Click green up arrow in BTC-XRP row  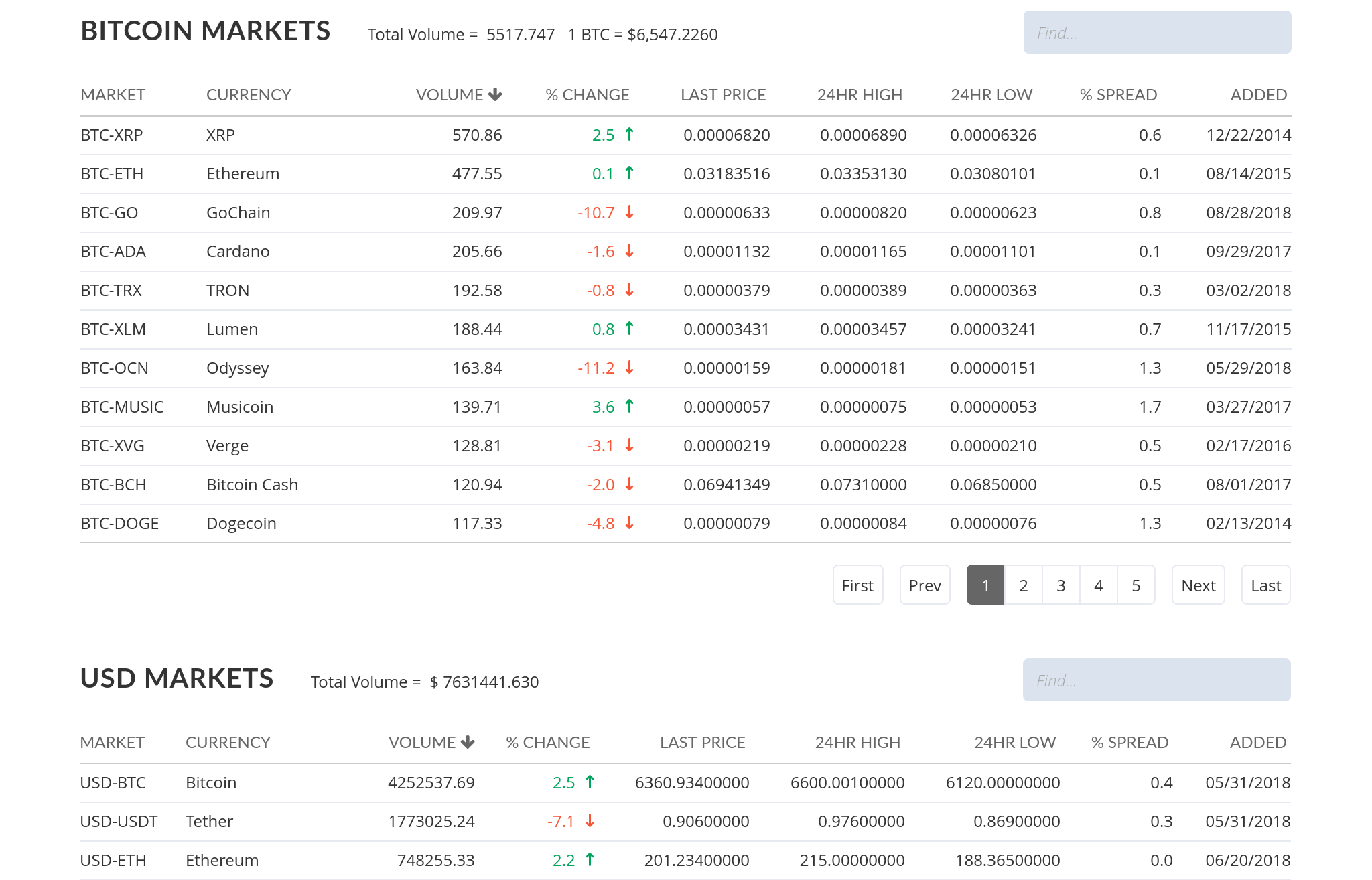[x=629, y=135]
